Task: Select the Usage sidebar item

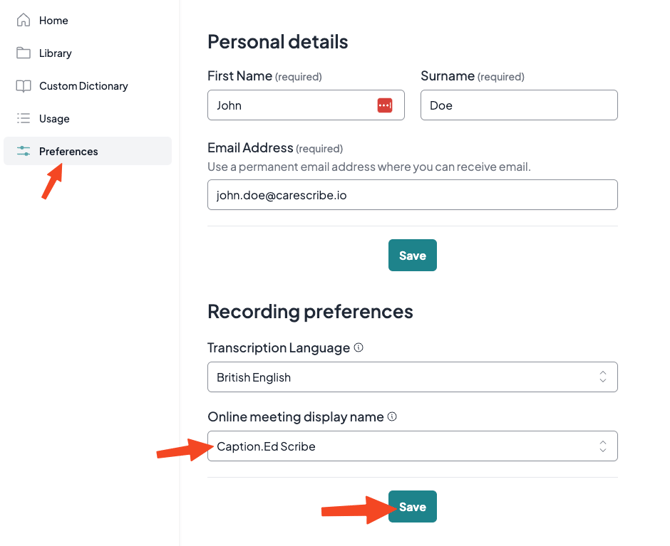Action: point(54,119)
